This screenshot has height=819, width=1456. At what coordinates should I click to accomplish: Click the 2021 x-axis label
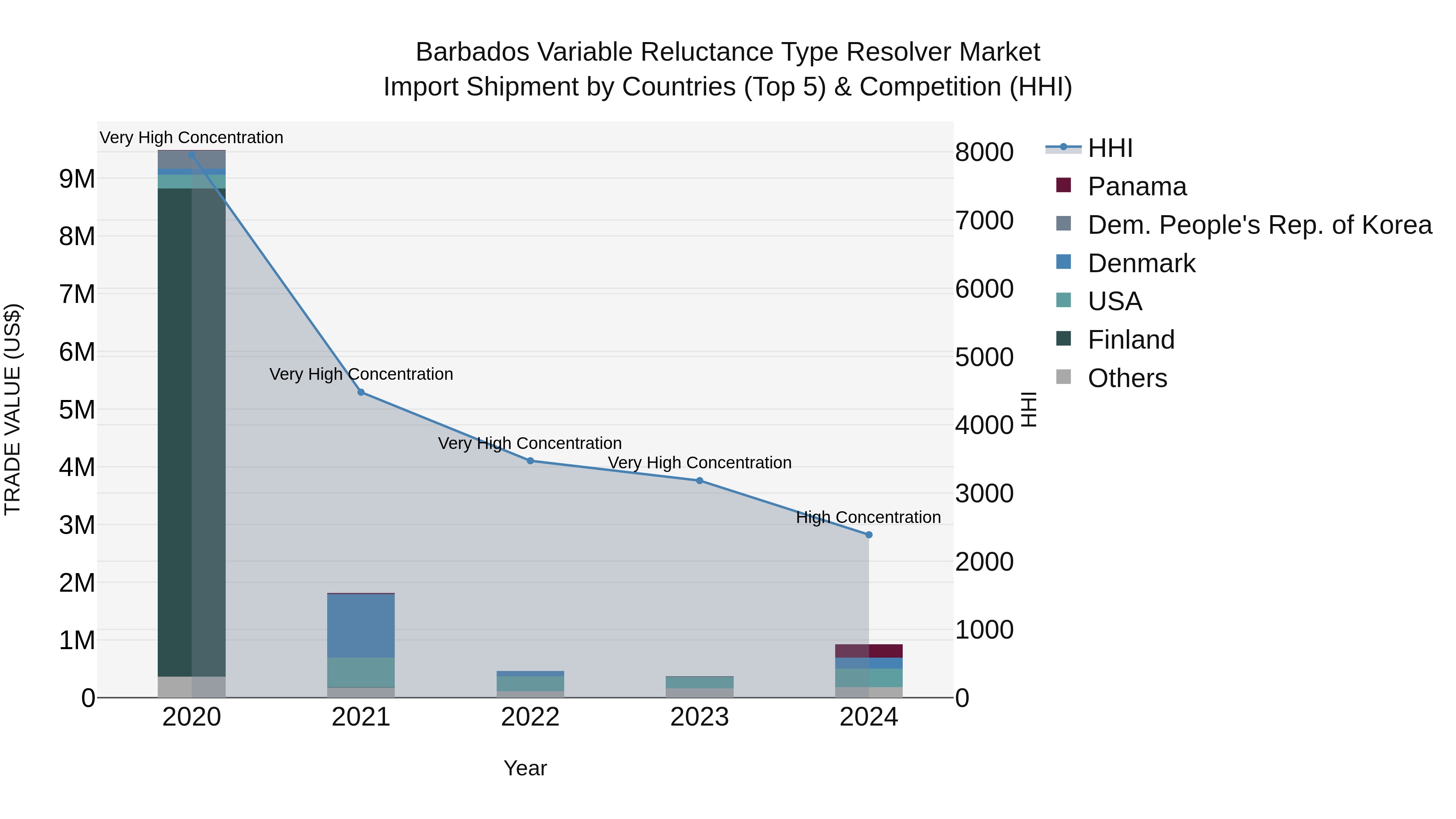click(x=361, y=717)
